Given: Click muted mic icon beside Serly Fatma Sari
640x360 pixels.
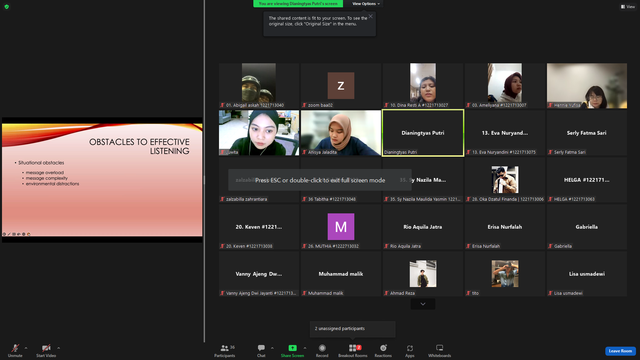Looking at the screenshot, I should pyautogui.click(x=551, y=152).
